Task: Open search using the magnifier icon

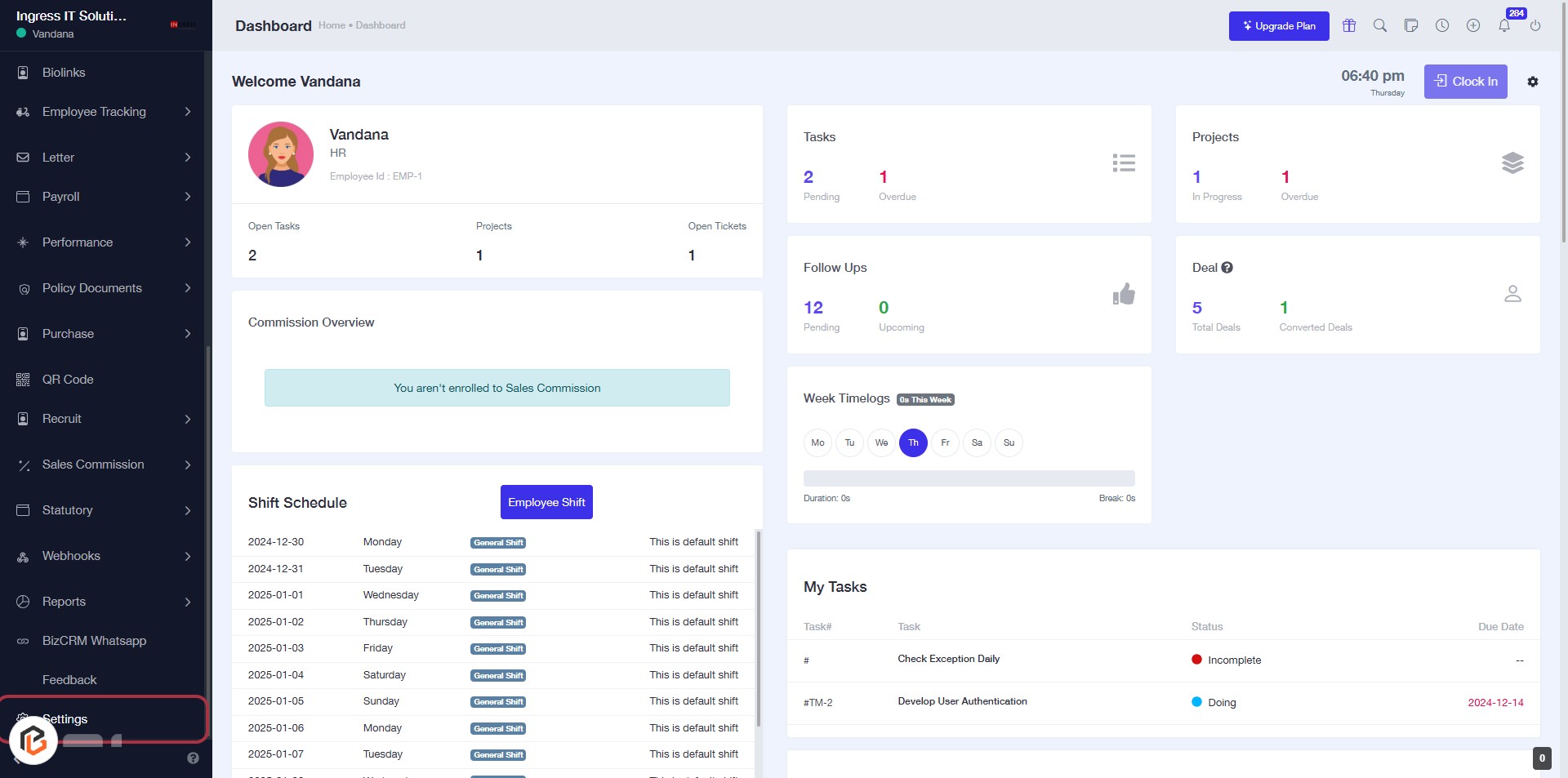Action: [1380, 25]
